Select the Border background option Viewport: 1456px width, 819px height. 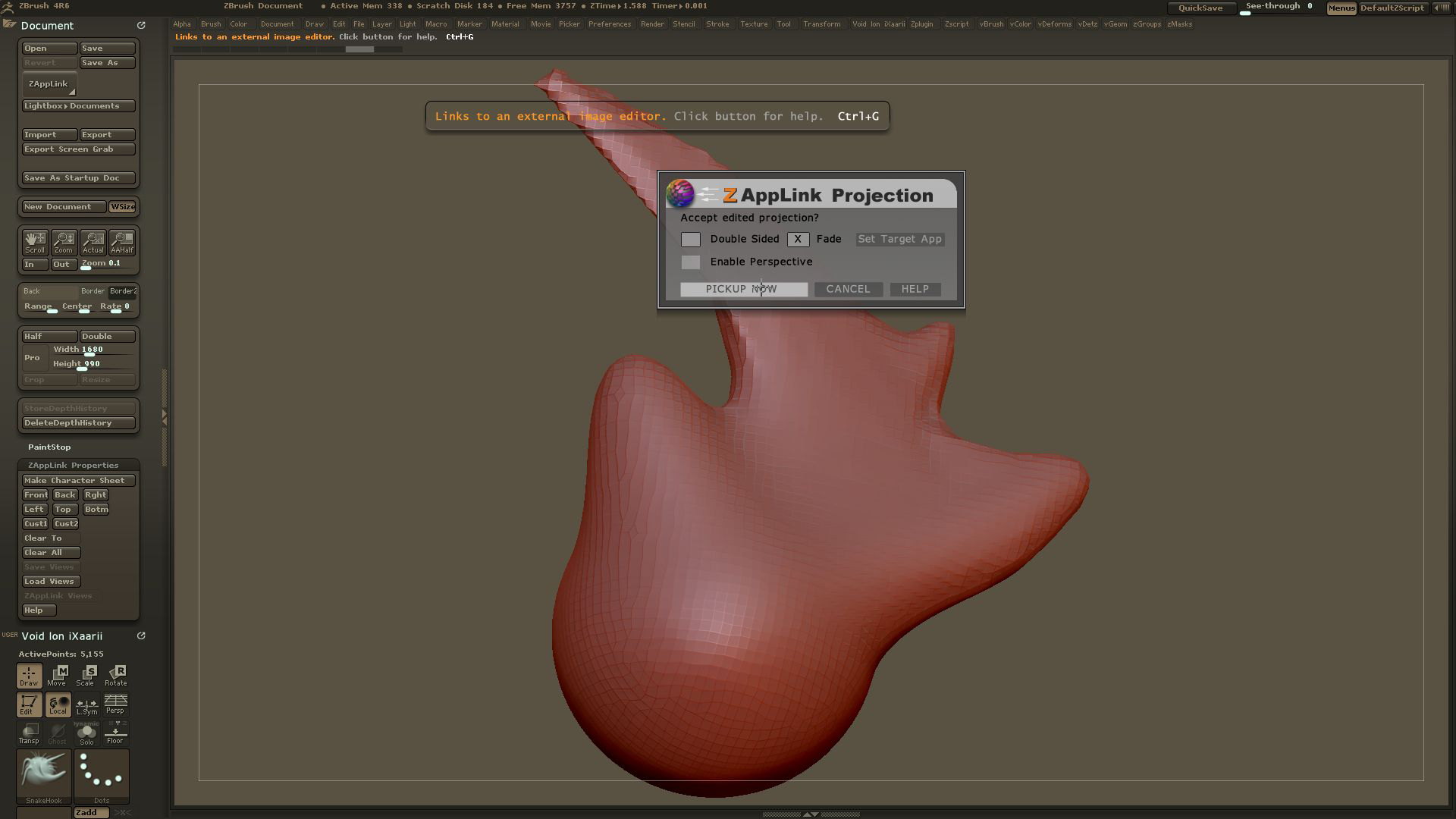[x=93, y=291]
